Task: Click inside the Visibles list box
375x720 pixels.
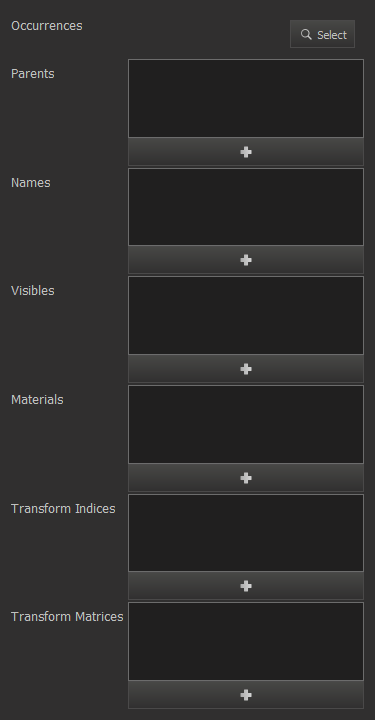Action: tap(246, 315)
